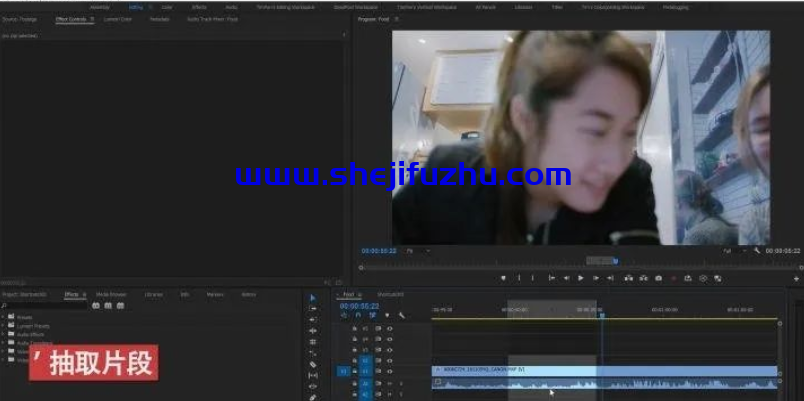
Task: Click the Mark In button
Action: 518,278
